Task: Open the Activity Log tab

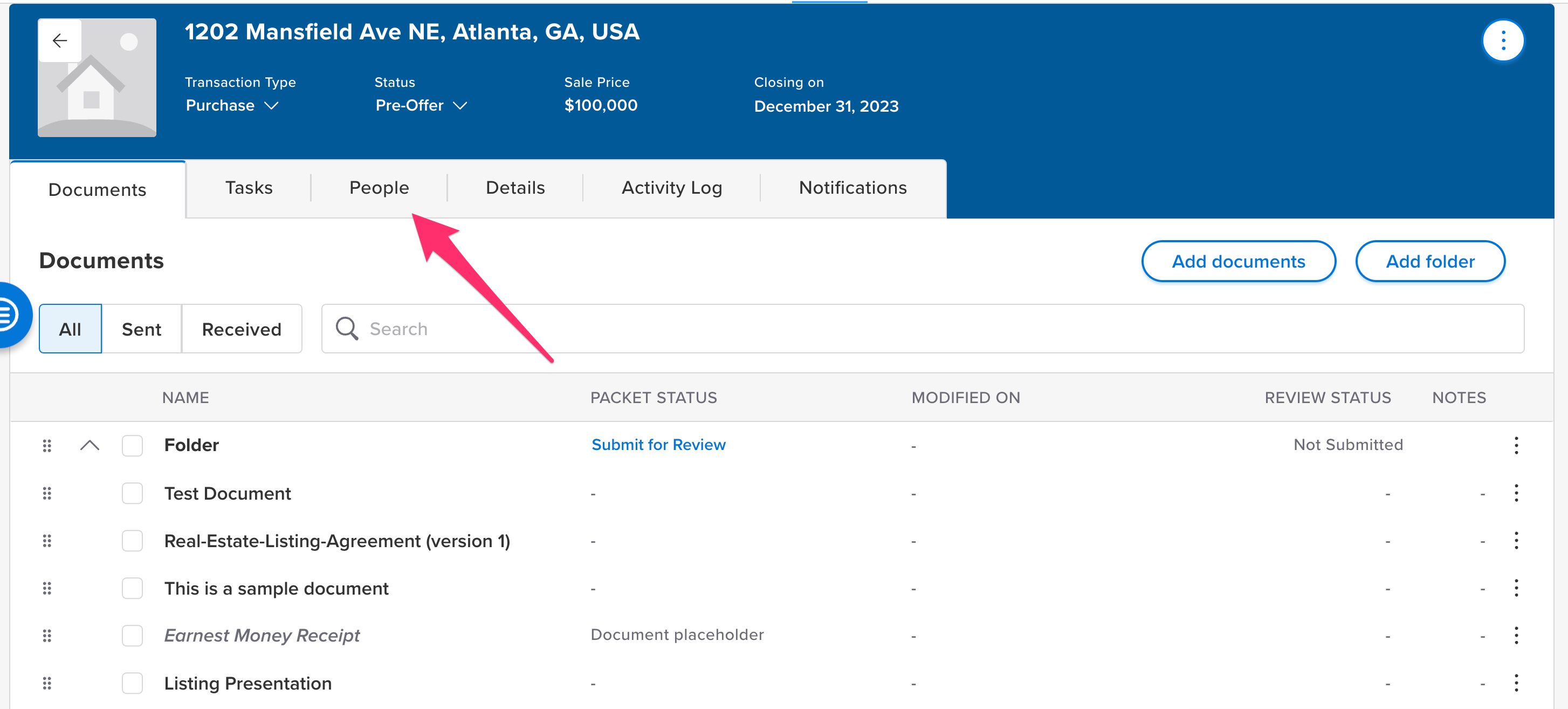Action: click(x=671, y=188)
